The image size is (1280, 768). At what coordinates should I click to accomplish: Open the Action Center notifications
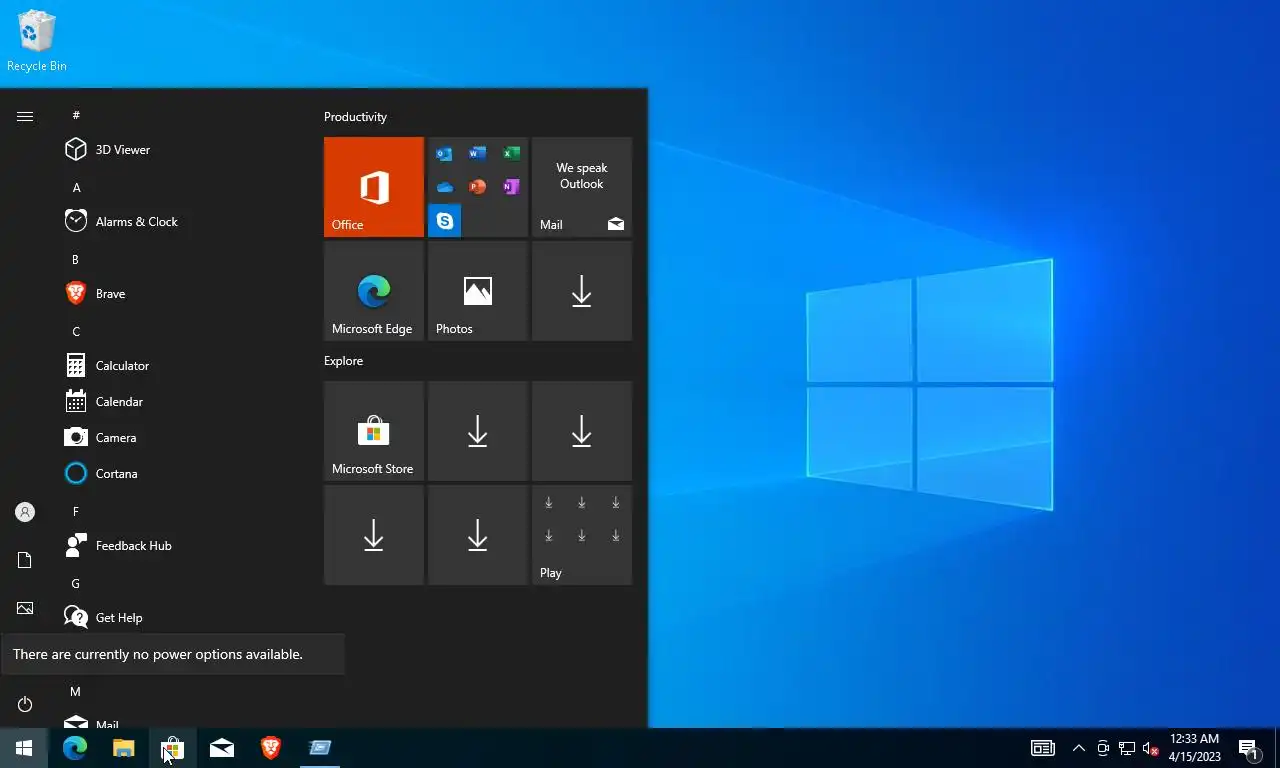pos(1249,748)
